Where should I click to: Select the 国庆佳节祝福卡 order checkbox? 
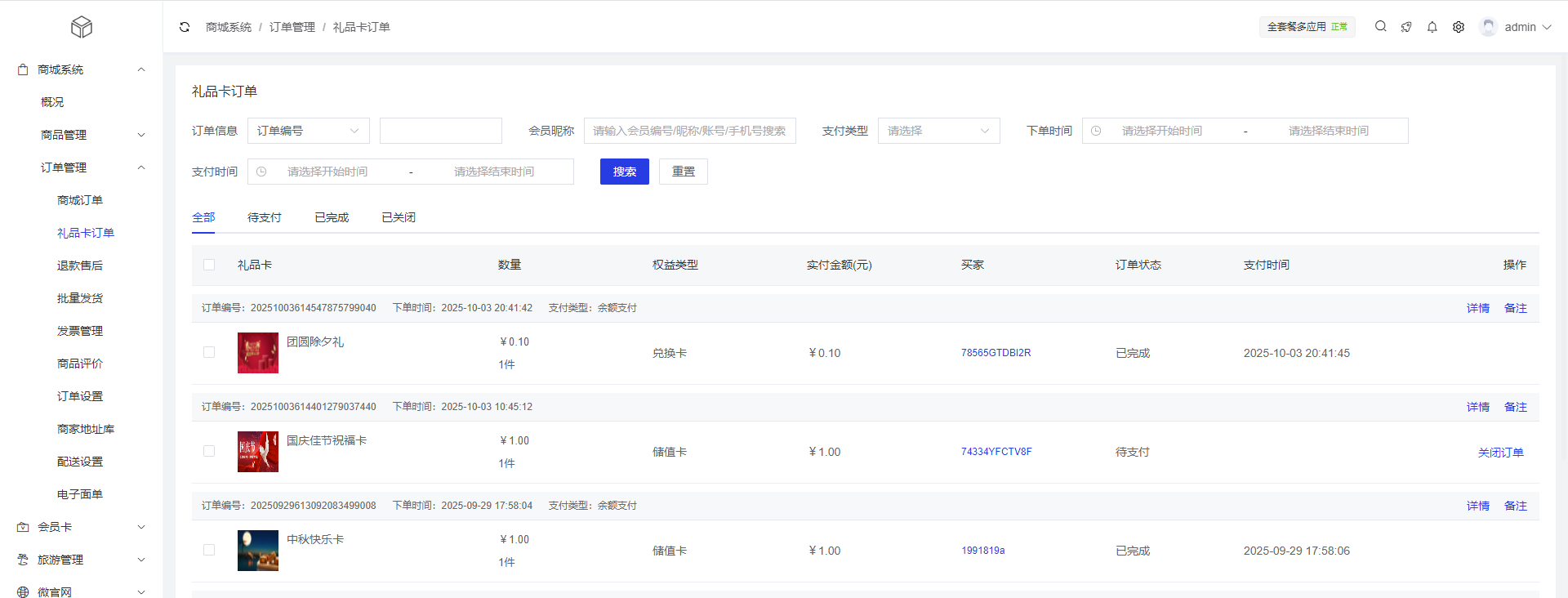[209, 451]
